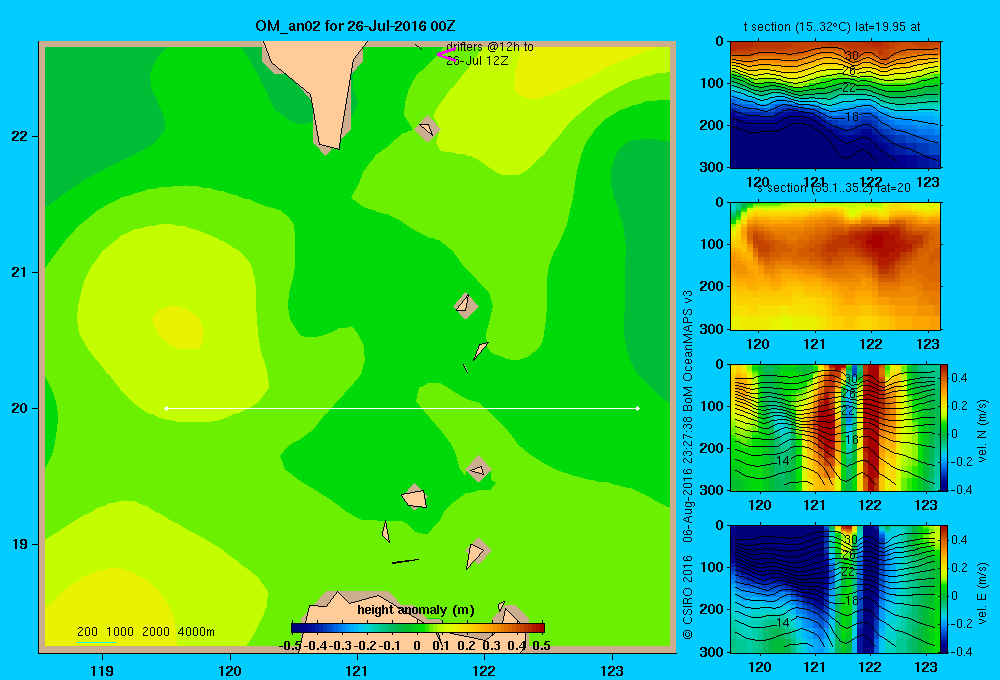Click the magenta drifter track marker
This screenshot has height=680, width=1000.
coord(446,54)
